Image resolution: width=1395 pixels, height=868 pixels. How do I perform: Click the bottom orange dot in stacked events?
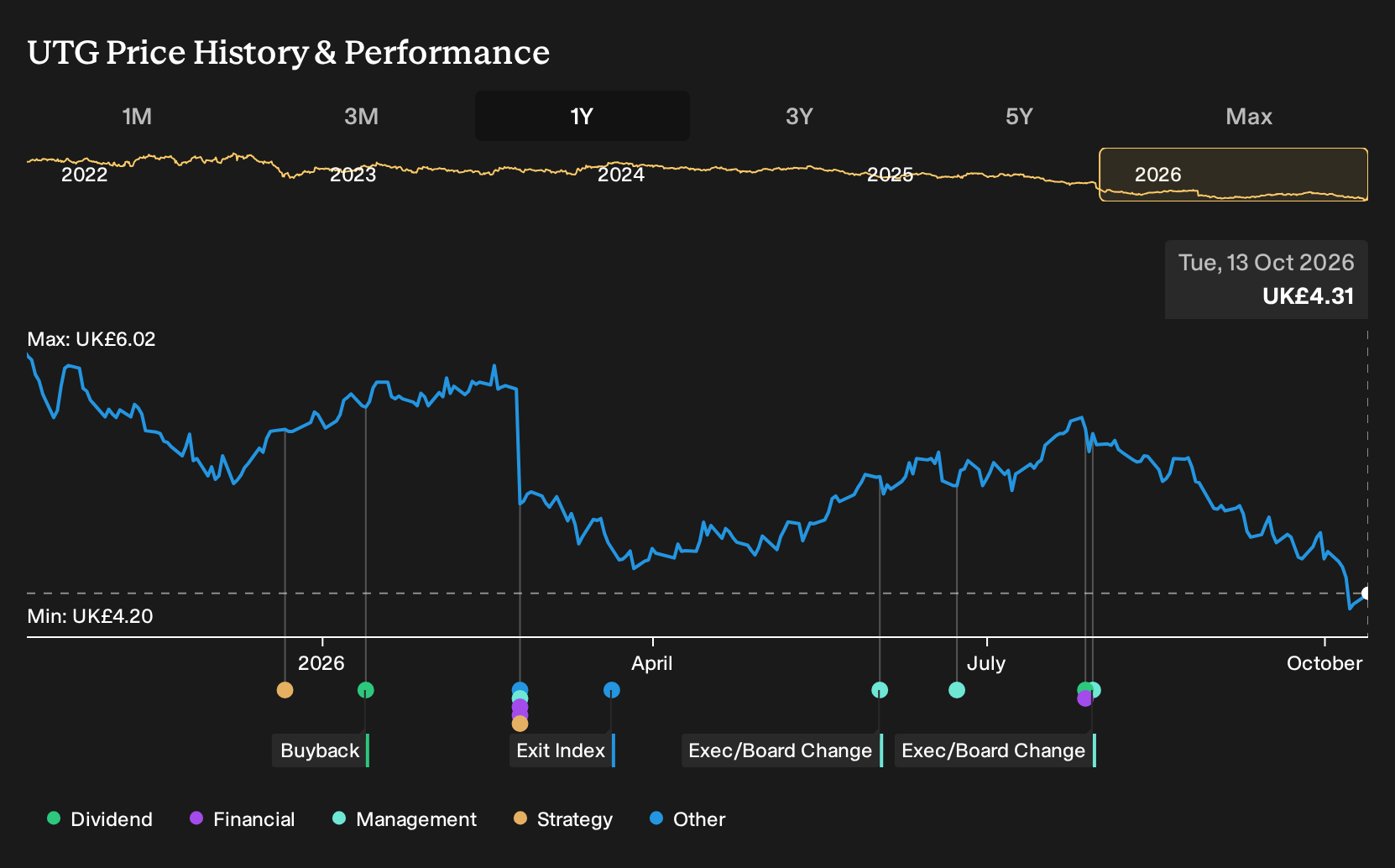[520, 724]
